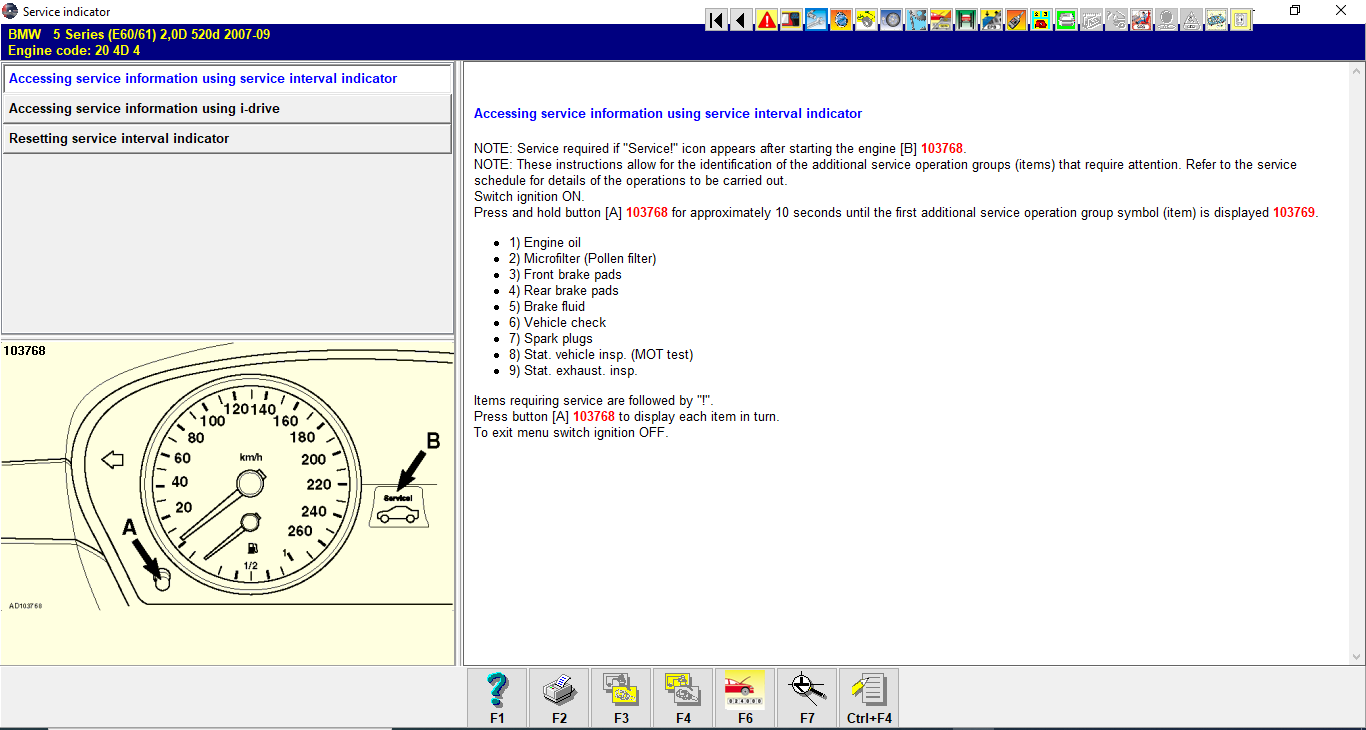Screen dimensions: 1366x730
Task: Print the page using F2 printer button
Action: coord(560,698)
